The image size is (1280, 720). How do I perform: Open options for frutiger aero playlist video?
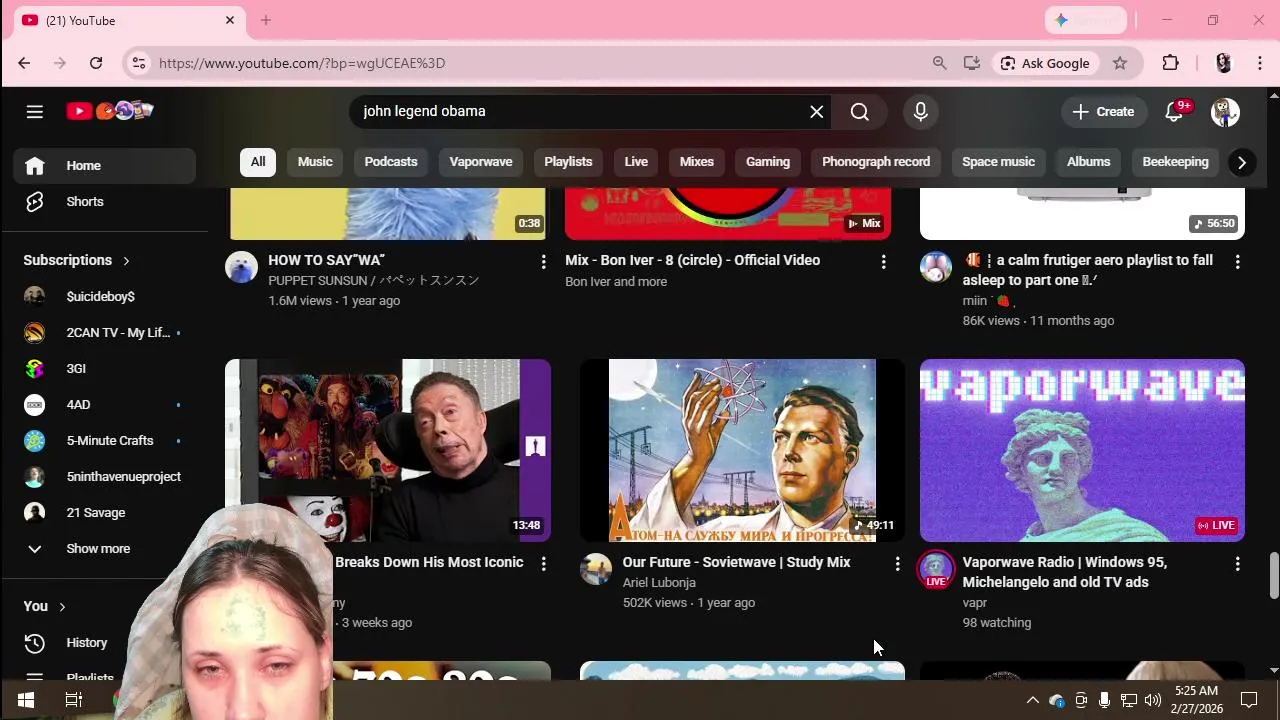point(1238,262)
